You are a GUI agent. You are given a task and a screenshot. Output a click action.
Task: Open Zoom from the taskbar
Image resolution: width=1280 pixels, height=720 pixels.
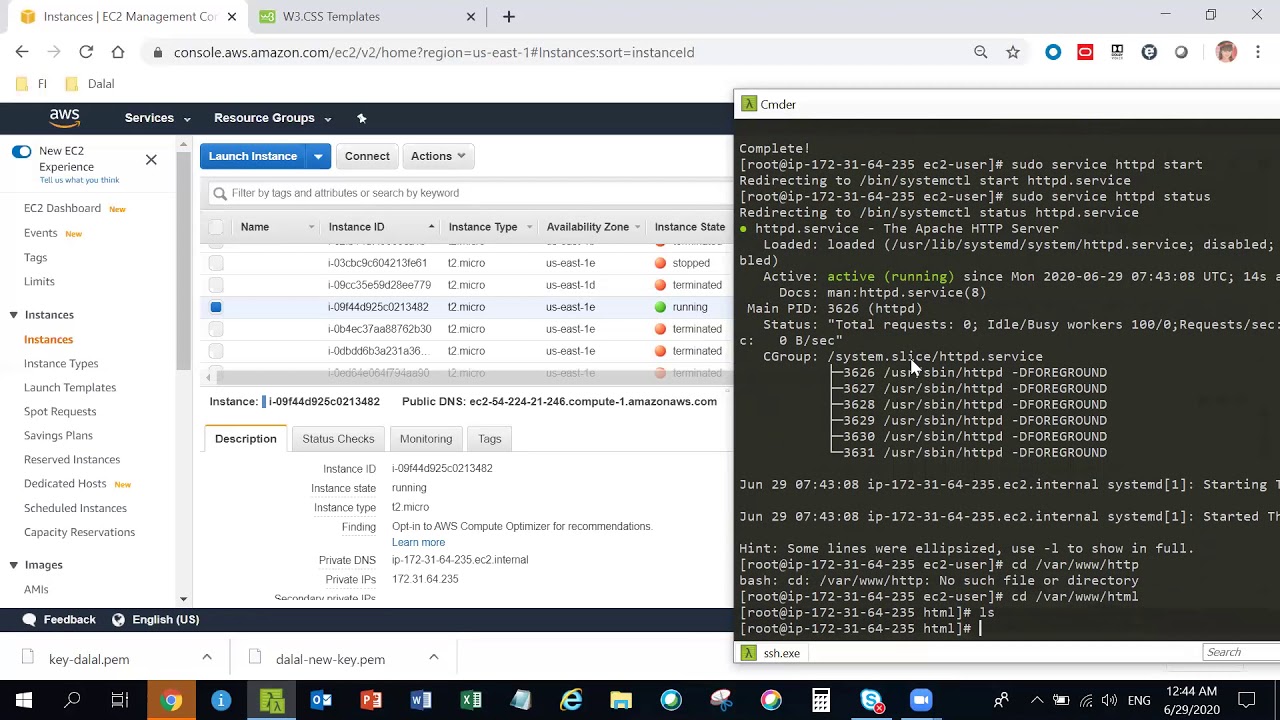tap(921, 700)
